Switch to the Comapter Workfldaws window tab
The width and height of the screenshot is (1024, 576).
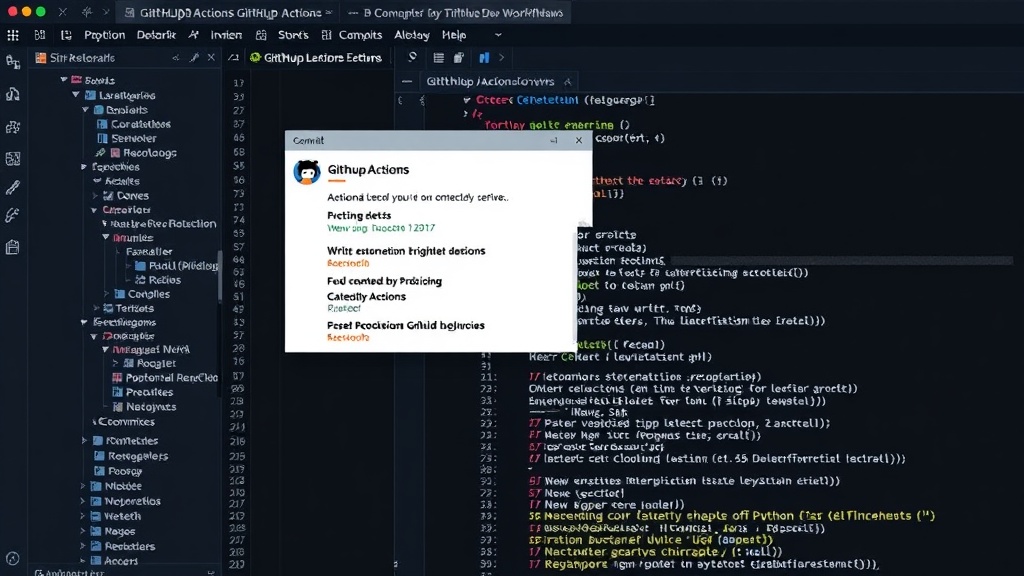coord(455,12)
